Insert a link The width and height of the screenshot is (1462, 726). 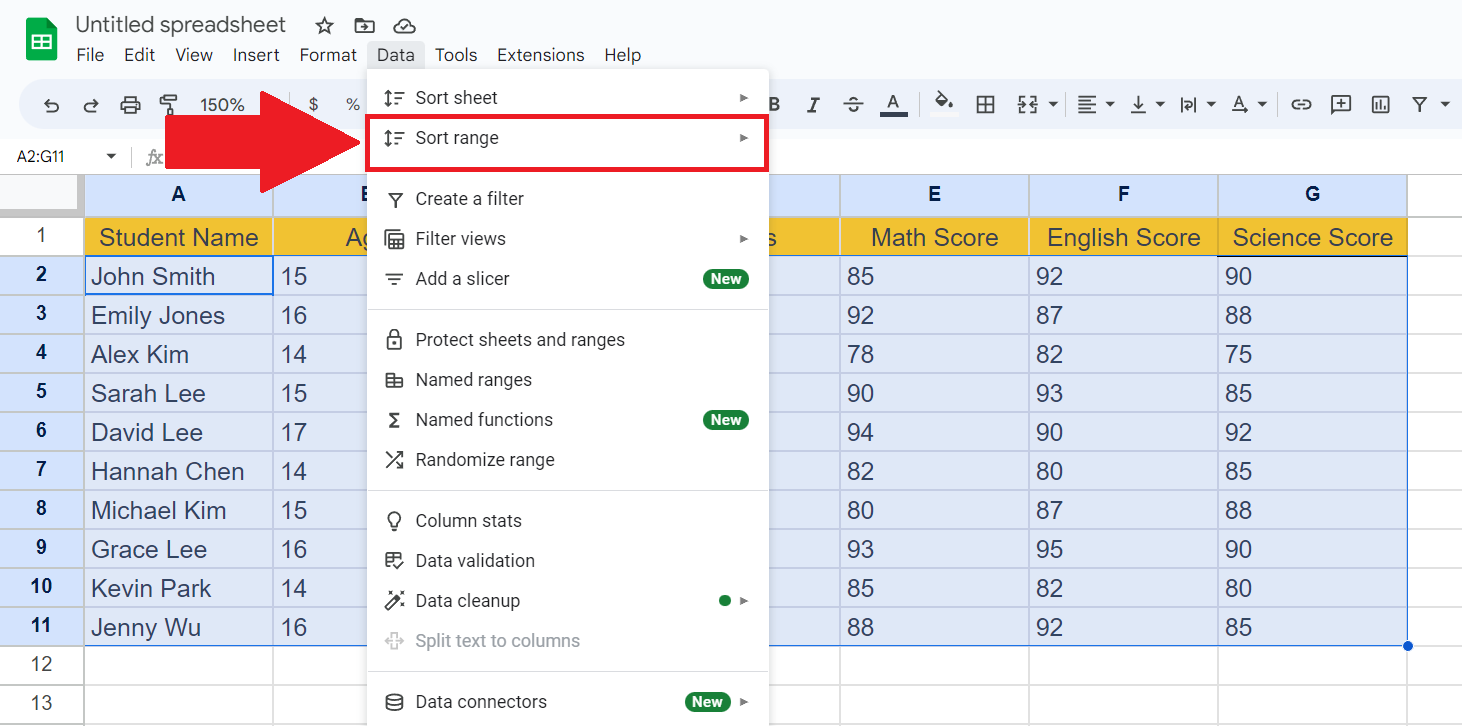coord(1301,104)
